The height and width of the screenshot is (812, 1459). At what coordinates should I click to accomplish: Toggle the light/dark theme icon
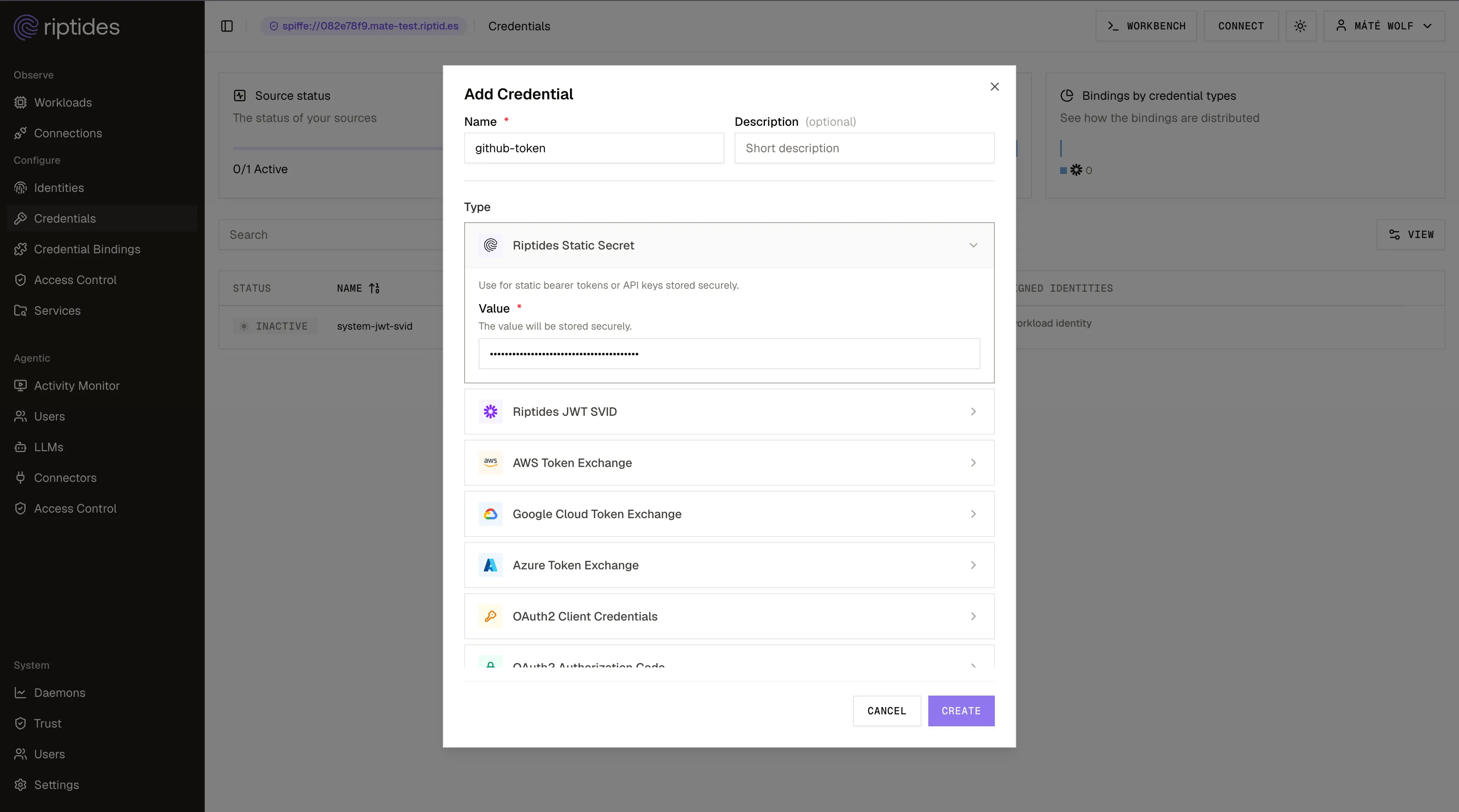point(1300,26)
